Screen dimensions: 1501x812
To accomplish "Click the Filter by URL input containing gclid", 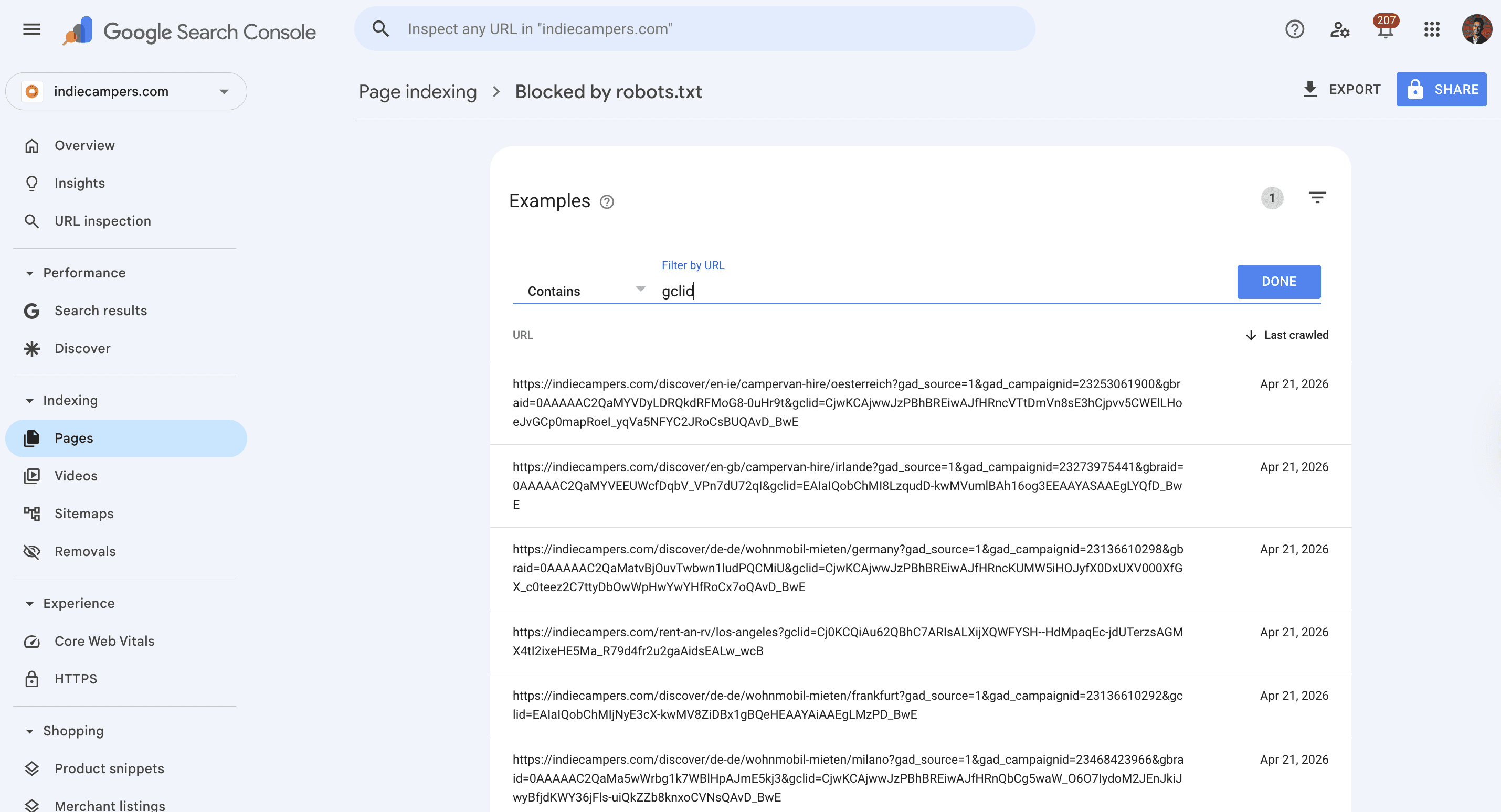I will click(x=945, y=291).
